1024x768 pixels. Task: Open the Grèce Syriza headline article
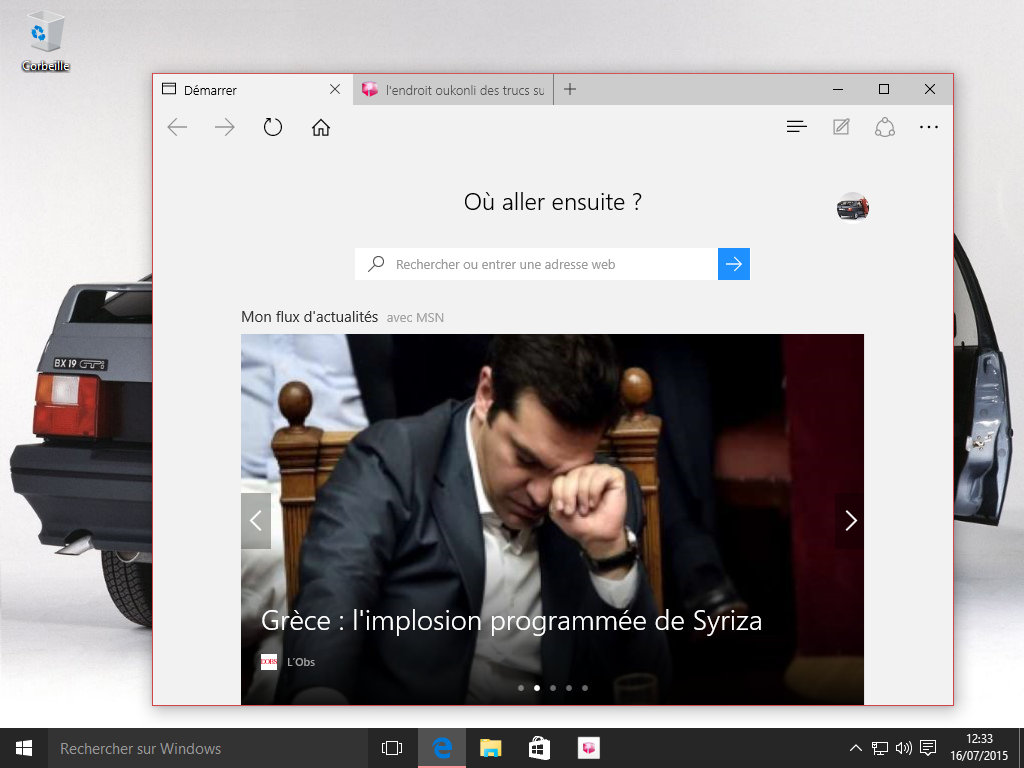511,621
